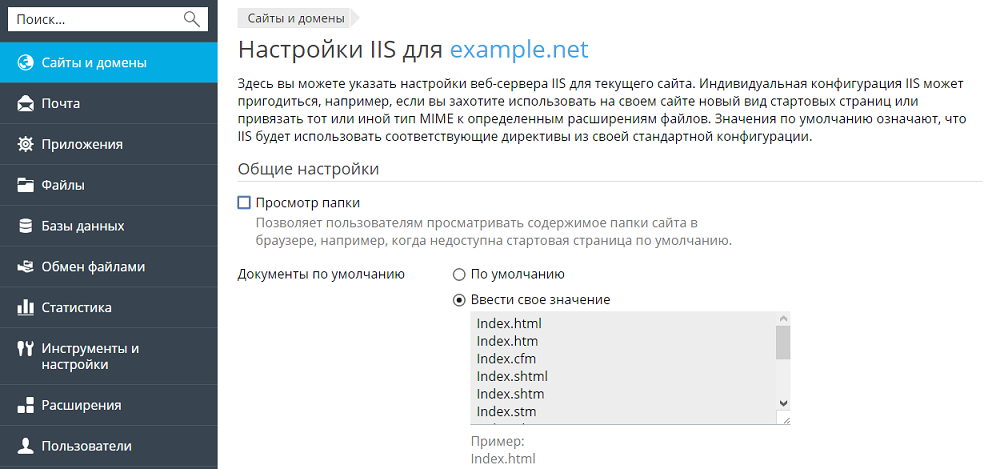The image size is (988, 469).
Task: Click the Сайты и домены breadcrumb
Action: [x=293, y=18]
